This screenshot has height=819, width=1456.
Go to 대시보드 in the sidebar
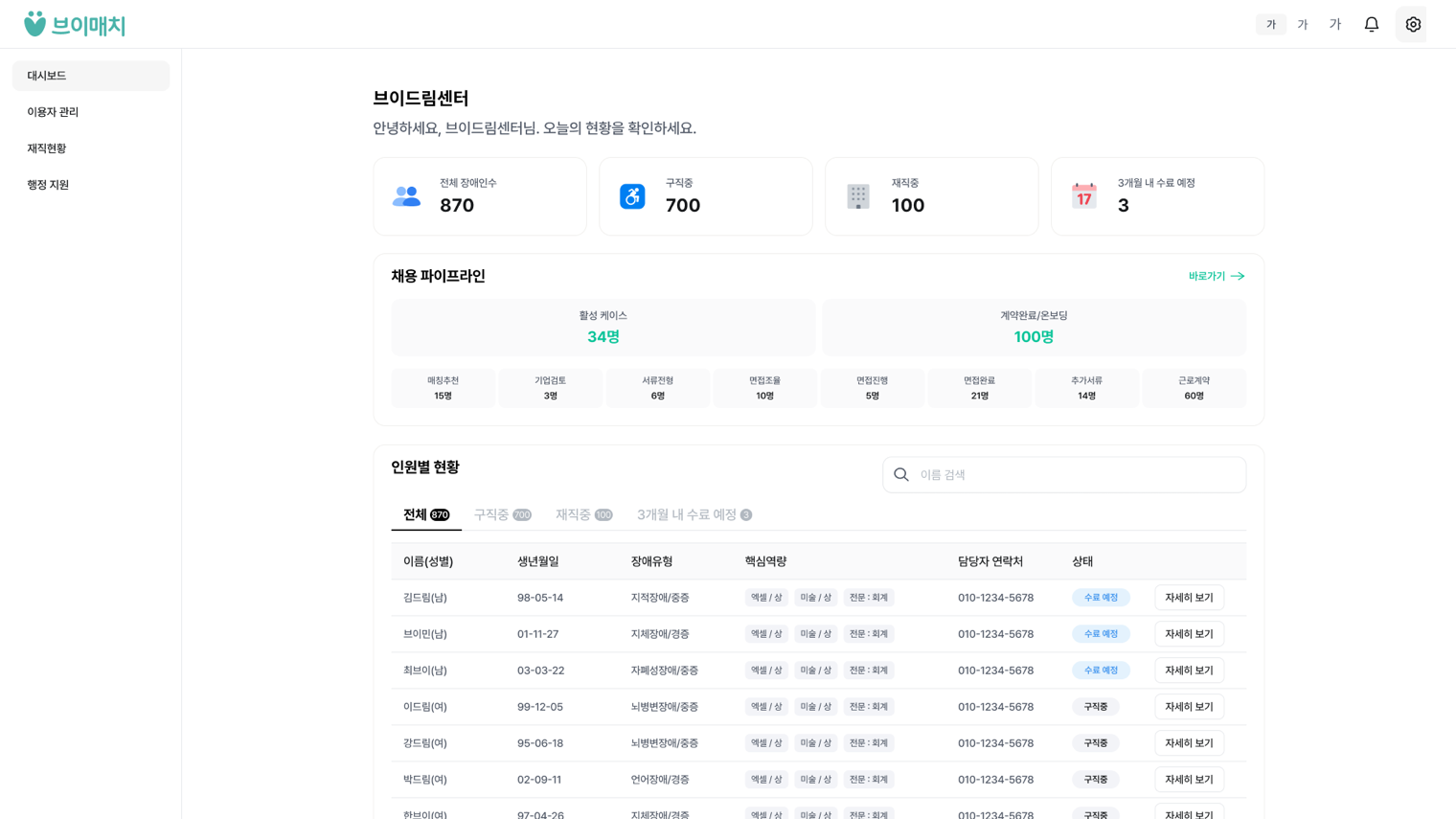coord(91,76)
